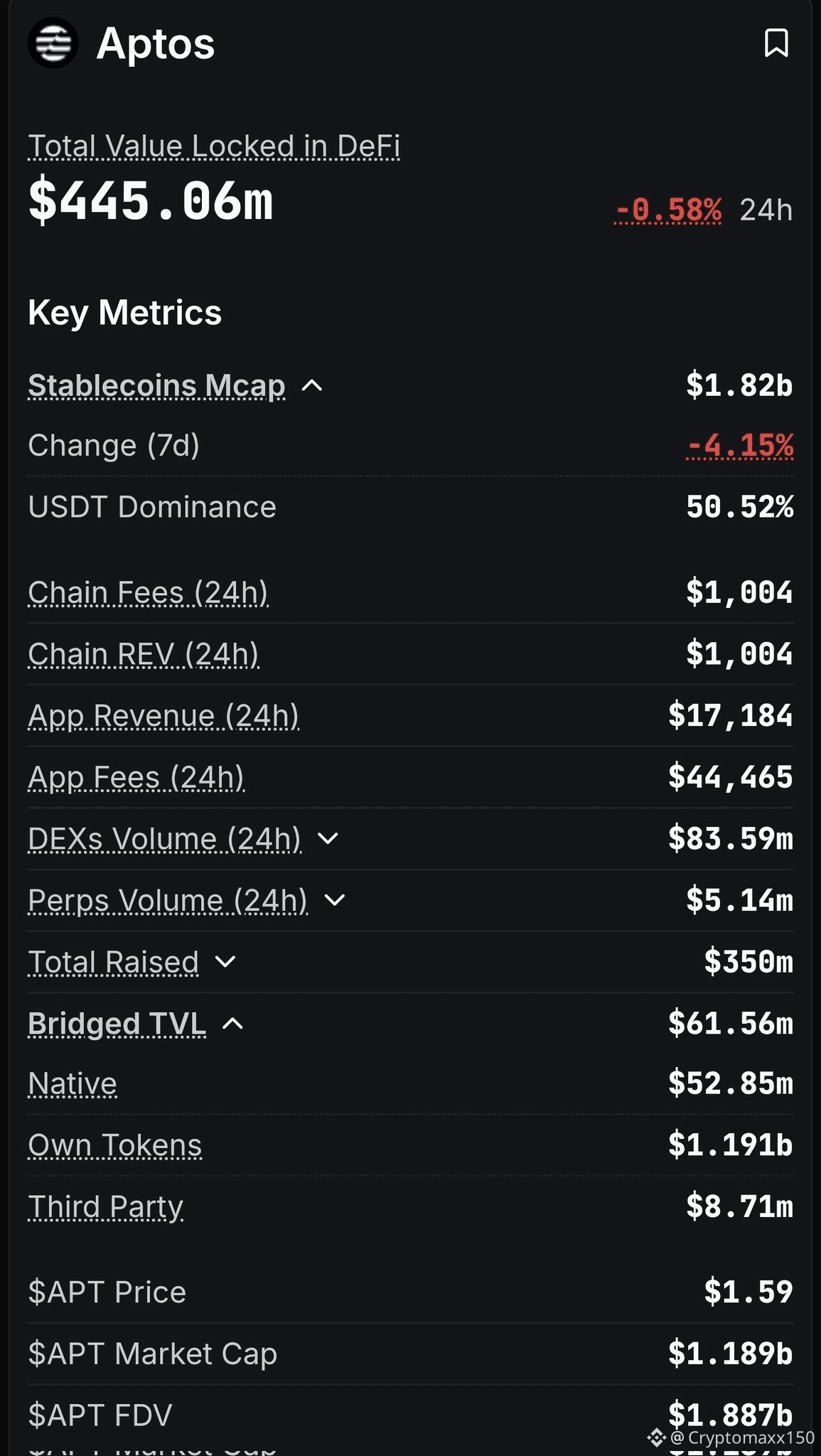Click the App Fees (24h) label
Image resolution: width=821 pixels, height=1456 pixels.
[x=136, y=778]
